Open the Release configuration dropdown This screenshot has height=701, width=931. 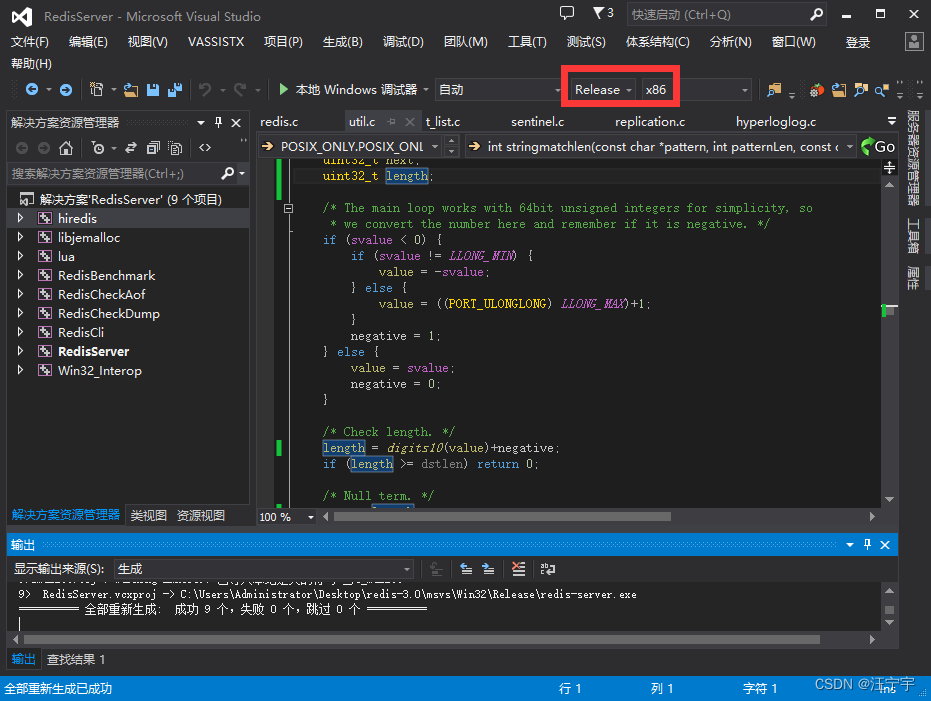click(603, 90)
